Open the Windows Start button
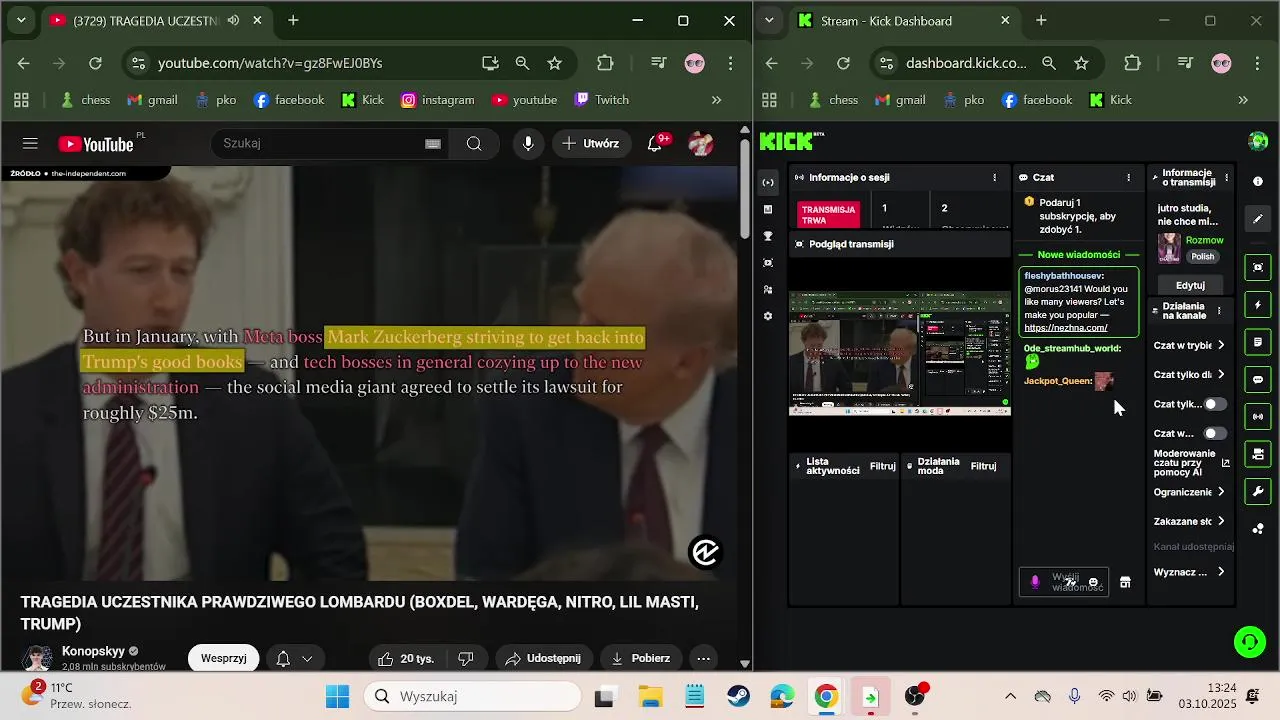 (338, 697)
